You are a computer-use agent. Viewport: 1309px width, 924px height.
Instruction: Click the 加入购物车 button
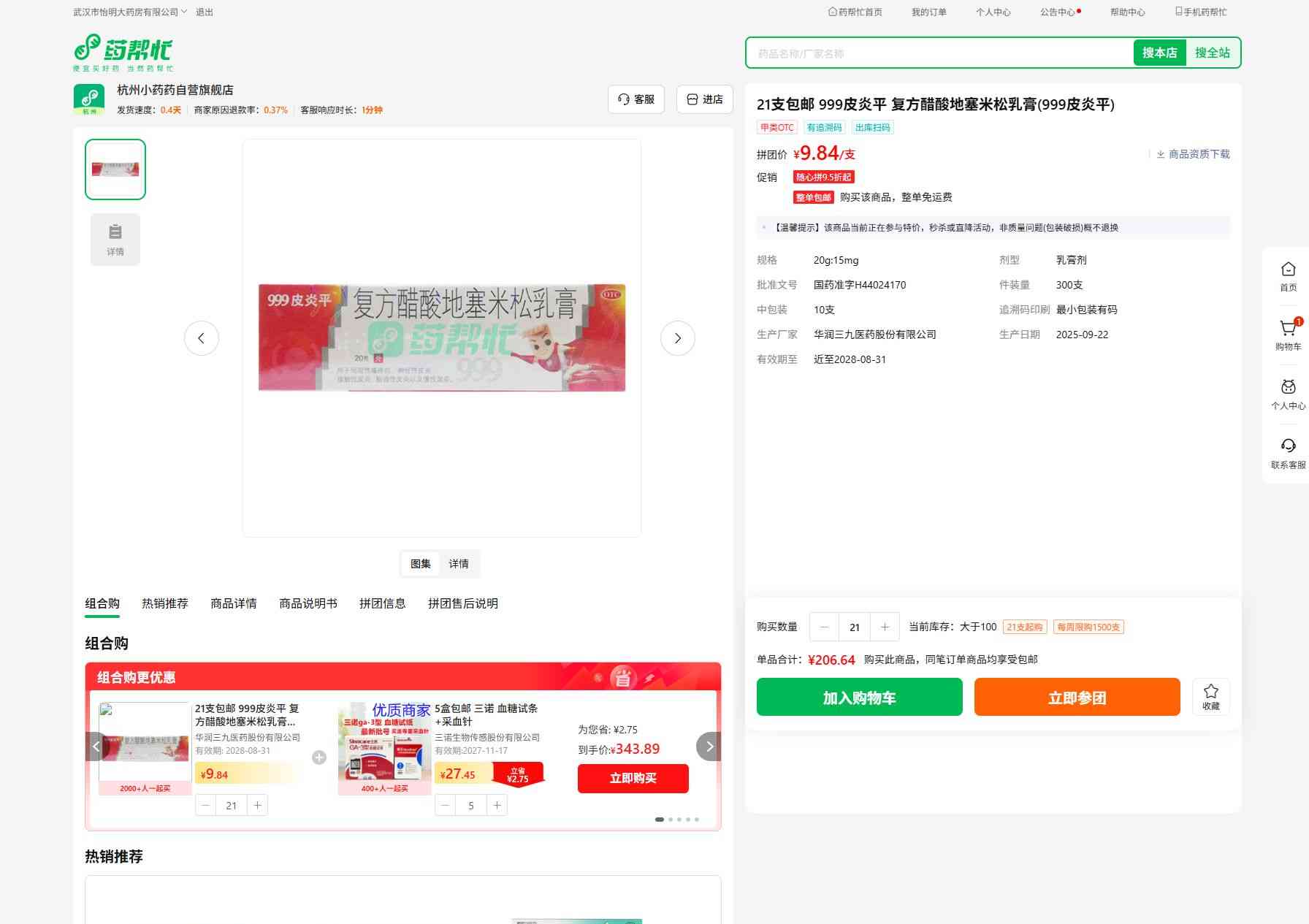(x=859, y=698)
